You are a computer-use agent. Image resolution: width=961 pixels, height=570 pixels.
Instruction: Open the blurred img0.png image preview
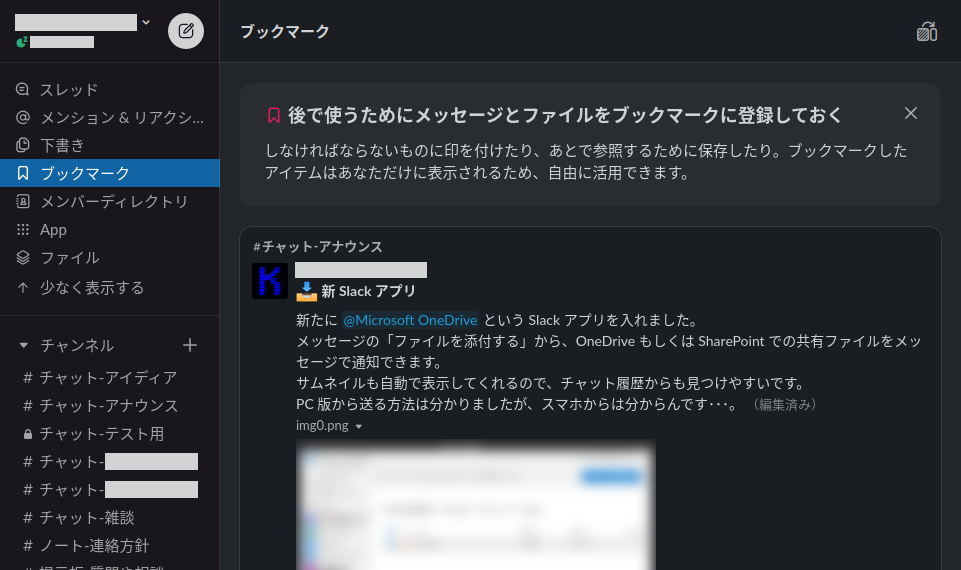[x=476, y=504]
